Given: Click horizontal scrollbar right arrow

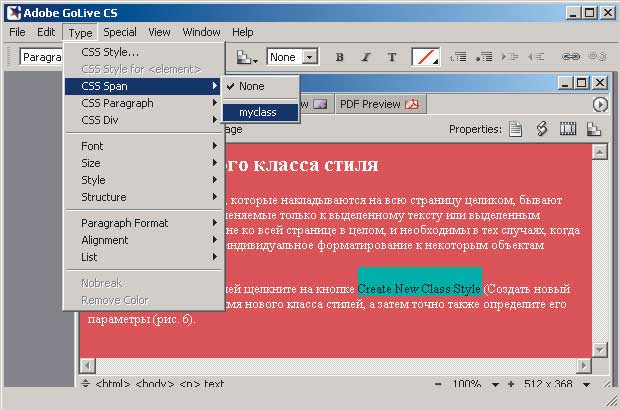Looking at the screenshot, I should (x=584, y=365).
